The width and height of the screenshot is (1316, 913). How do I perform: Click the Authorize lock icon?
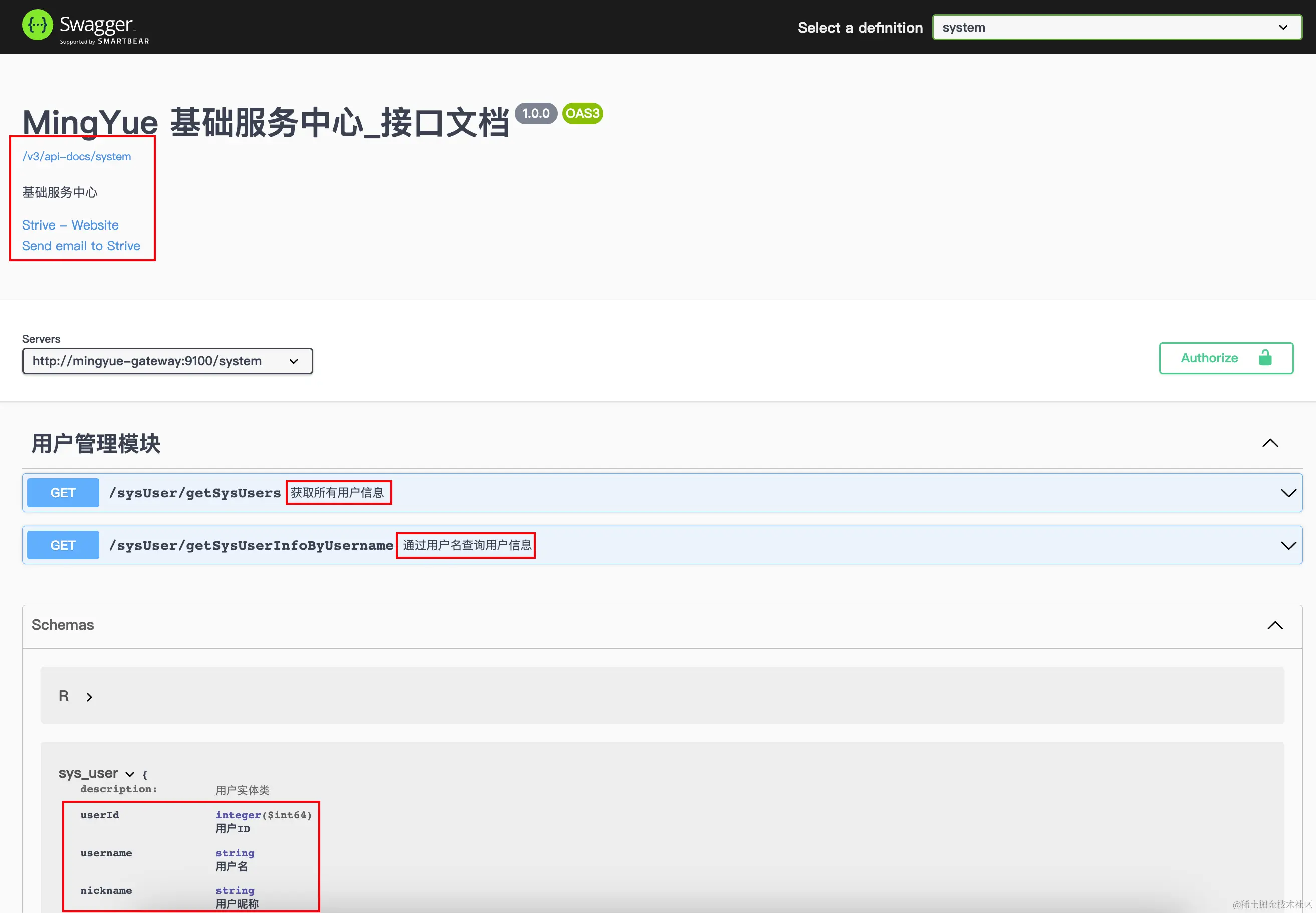point(1265,358)
